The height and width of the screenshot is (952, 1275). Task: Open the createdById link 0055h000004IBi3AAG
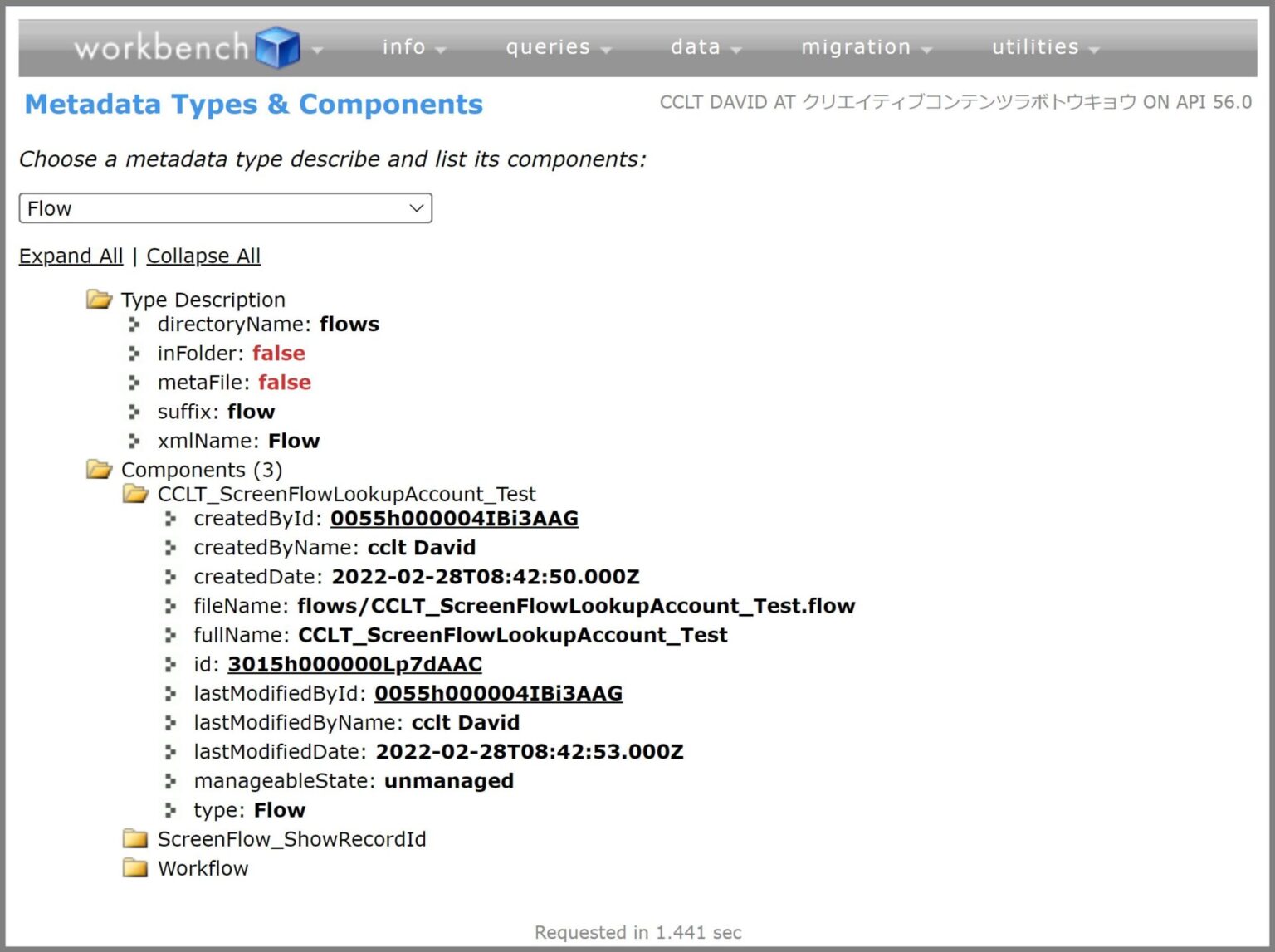pyautogui.click(x=454, y=518)
